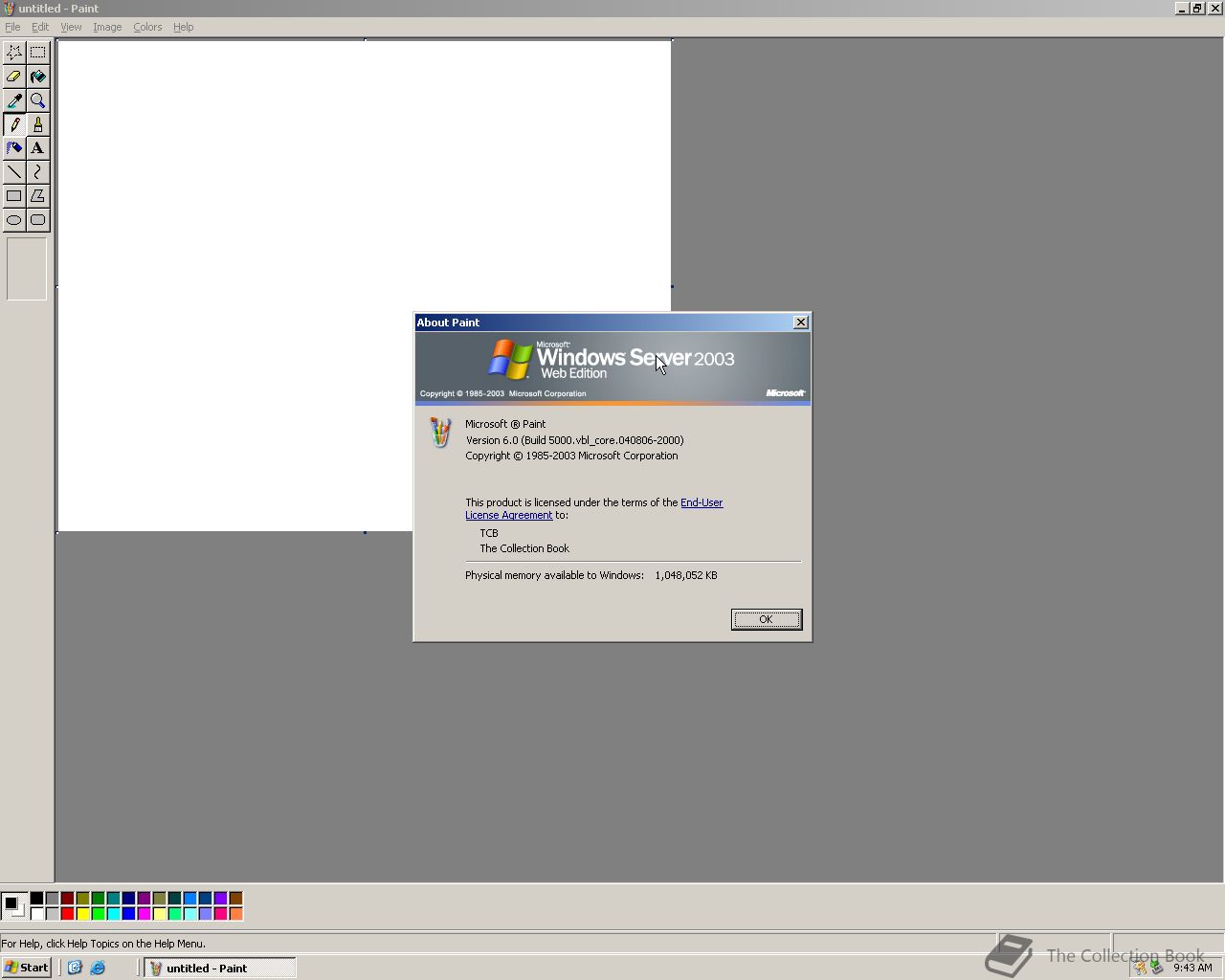This screenshot has width=1225, height=980.
Task: Open the Edit menu
Action: (x=40, y=27)
